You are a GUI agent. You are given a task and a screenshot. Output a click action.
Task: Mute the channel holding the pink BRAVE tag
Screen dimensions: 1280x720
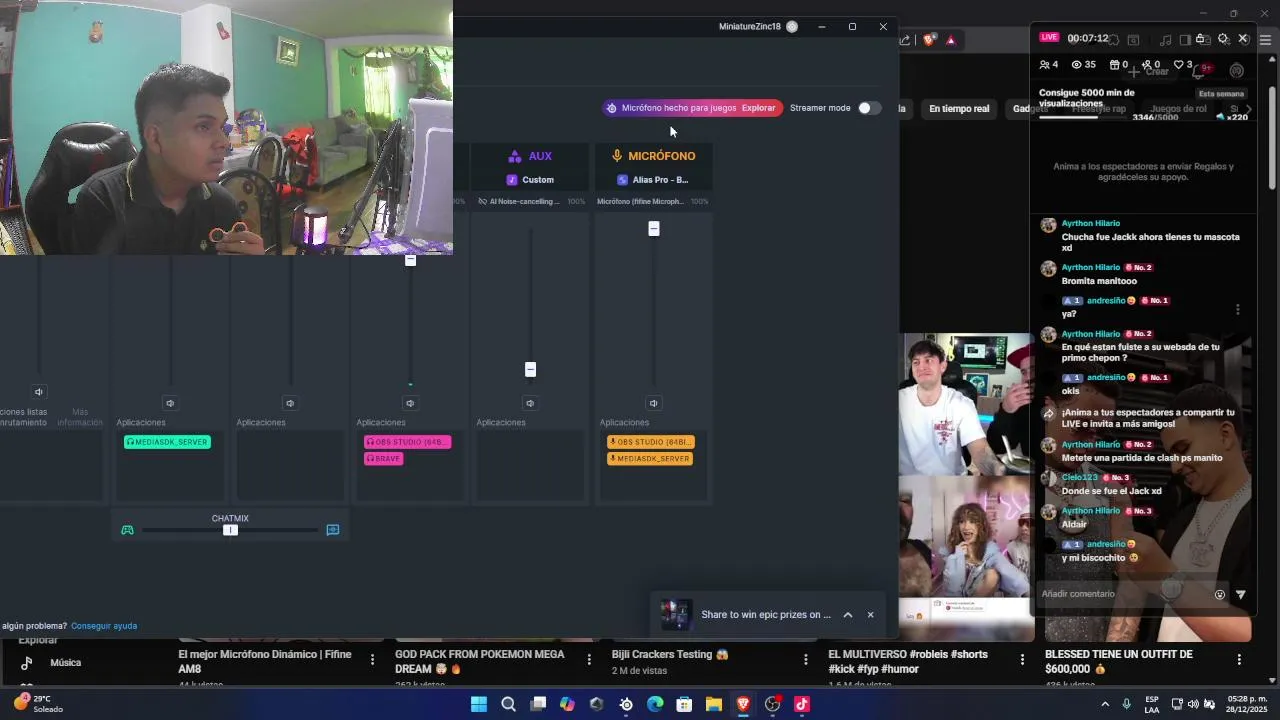click(410, 404)
